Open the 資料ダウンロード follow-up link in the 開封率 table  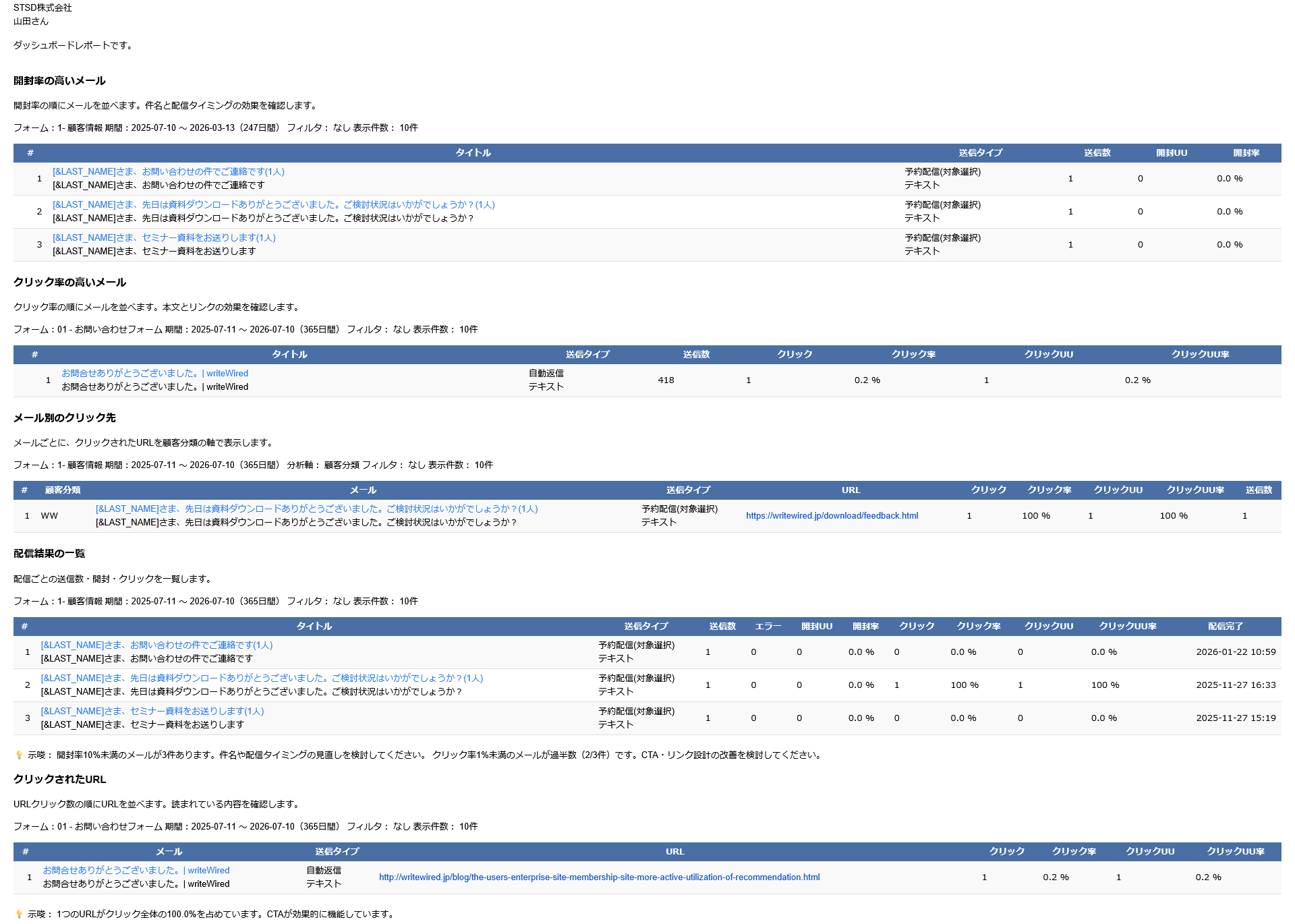pos(274,205)
